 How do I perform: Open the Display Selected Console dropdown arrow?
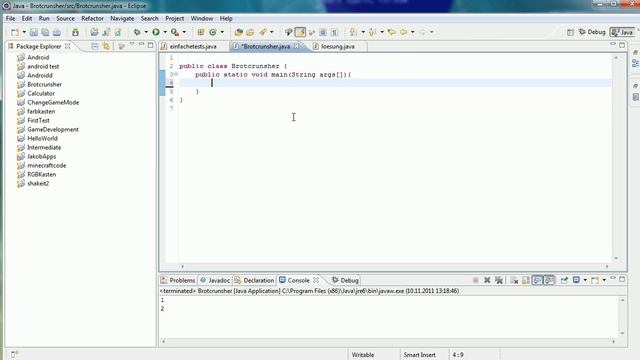tap(585, 280)
